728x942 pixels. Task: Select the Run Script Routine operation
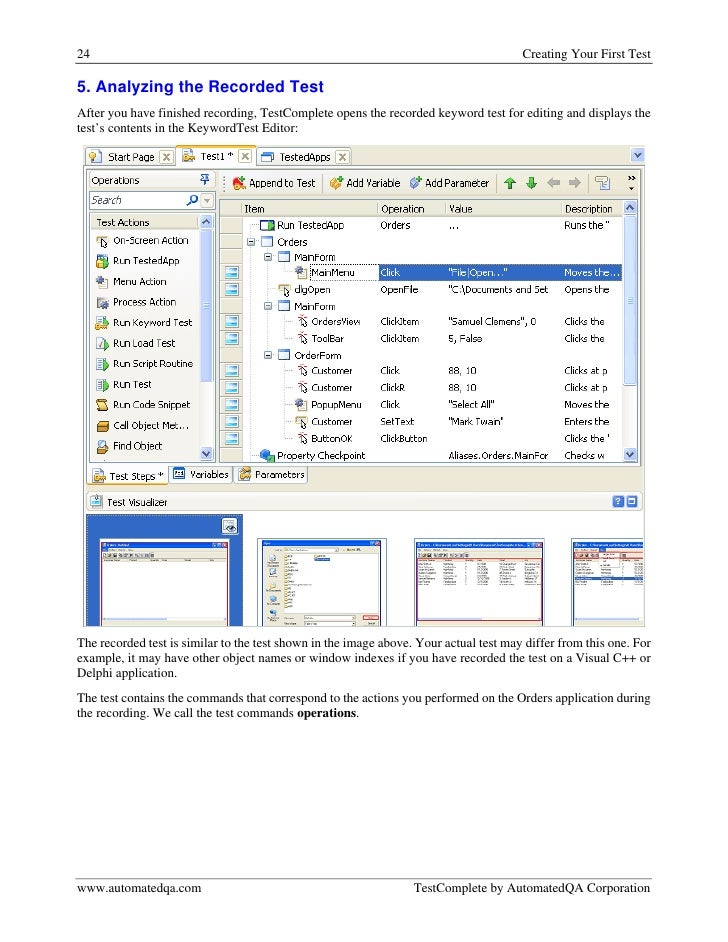145,363
